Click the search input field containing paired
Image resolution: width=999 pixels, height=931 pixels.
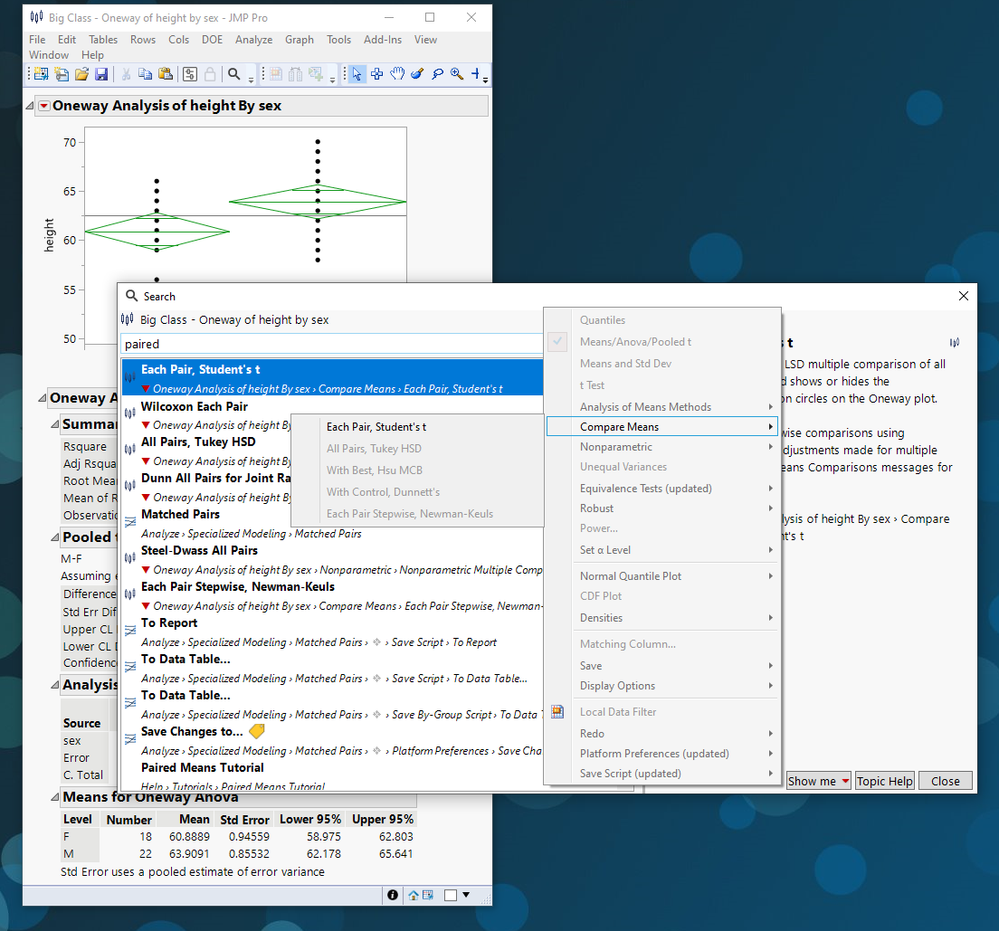[331, 344]
